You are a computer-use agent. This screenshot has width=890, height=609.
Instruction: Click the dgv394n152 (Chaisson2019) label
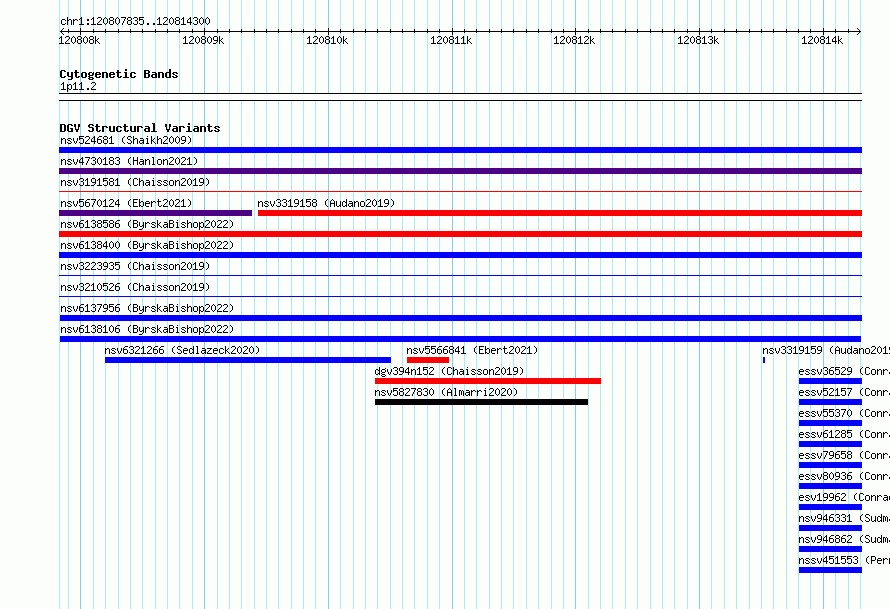pyautogui.click(x=449, y=371)
